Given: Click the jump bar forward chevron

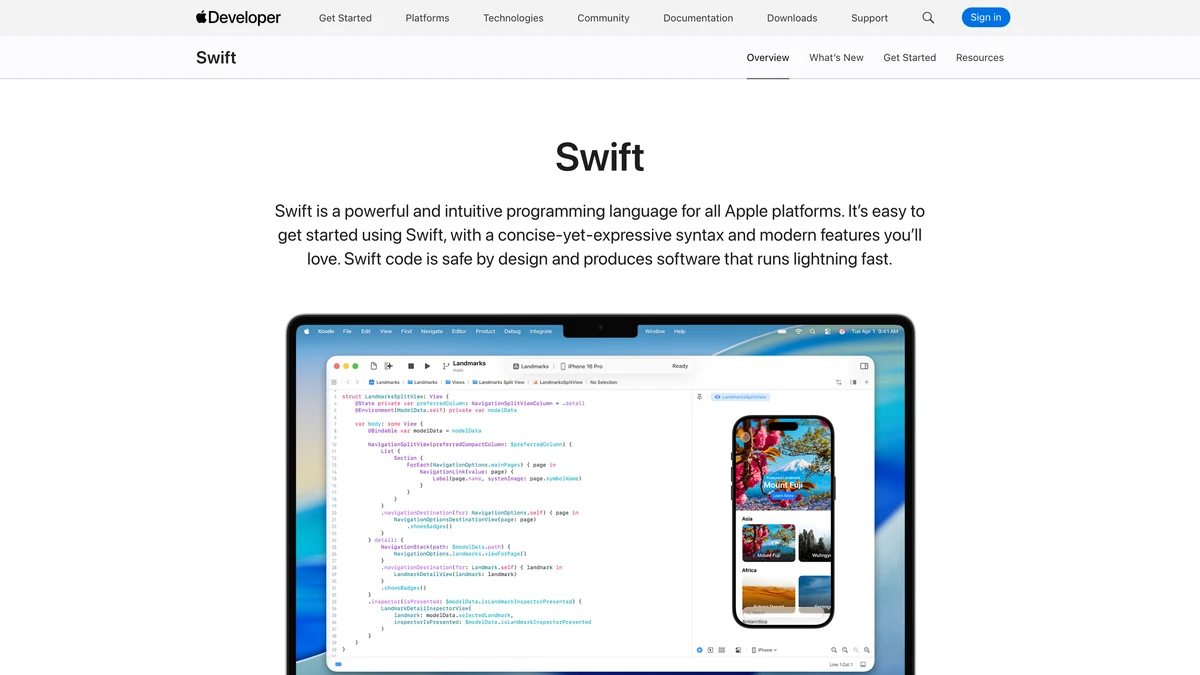Looking at the screenshot, I should (x=357, y=382).
